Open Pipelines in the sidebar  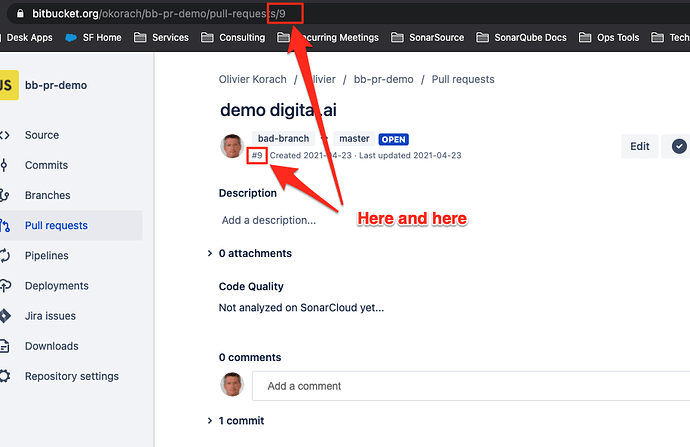tap(47, 256)
